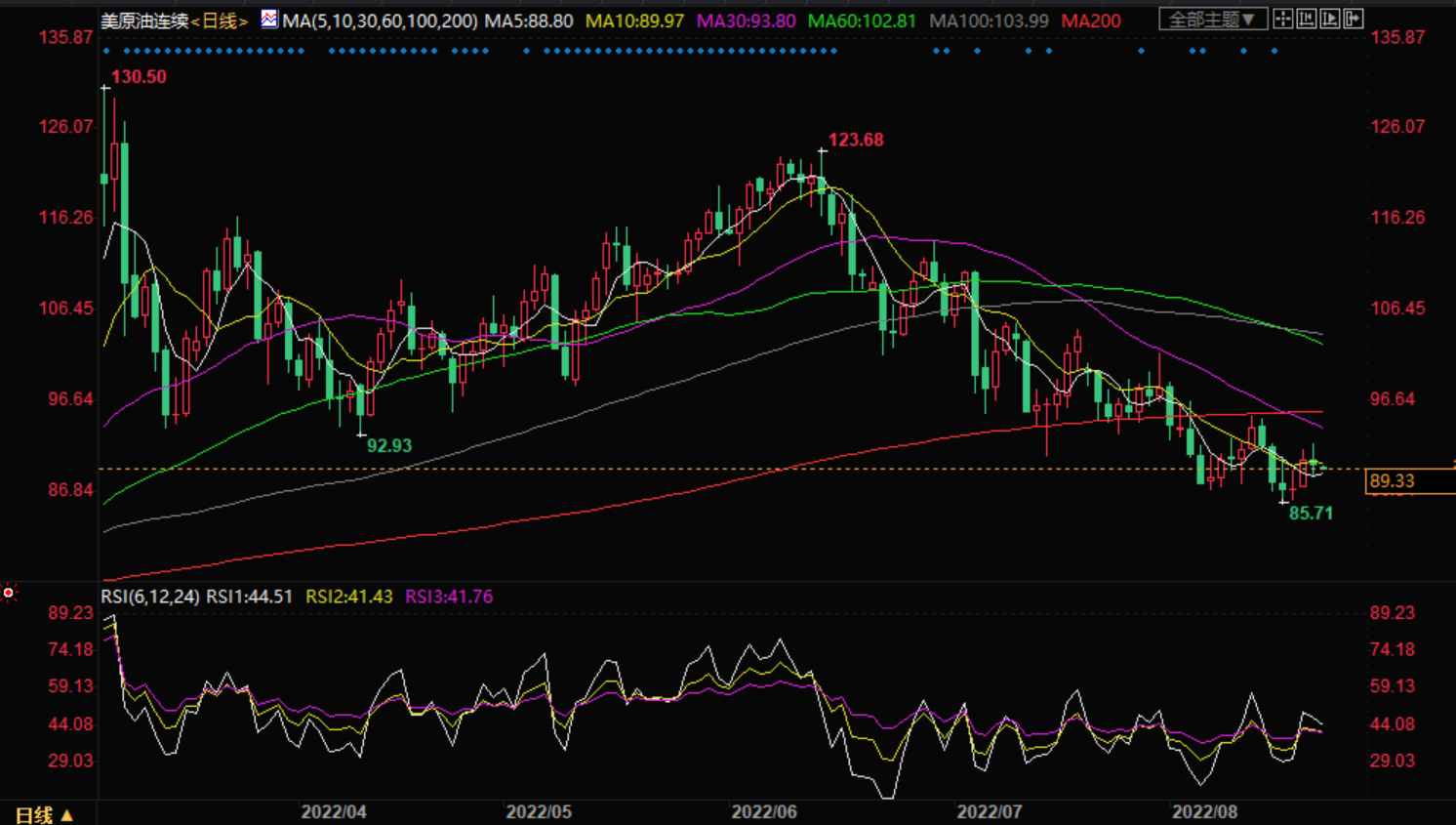
Task: Select the green MA60:102.81 legend entry
Action: tap(862, 21)
